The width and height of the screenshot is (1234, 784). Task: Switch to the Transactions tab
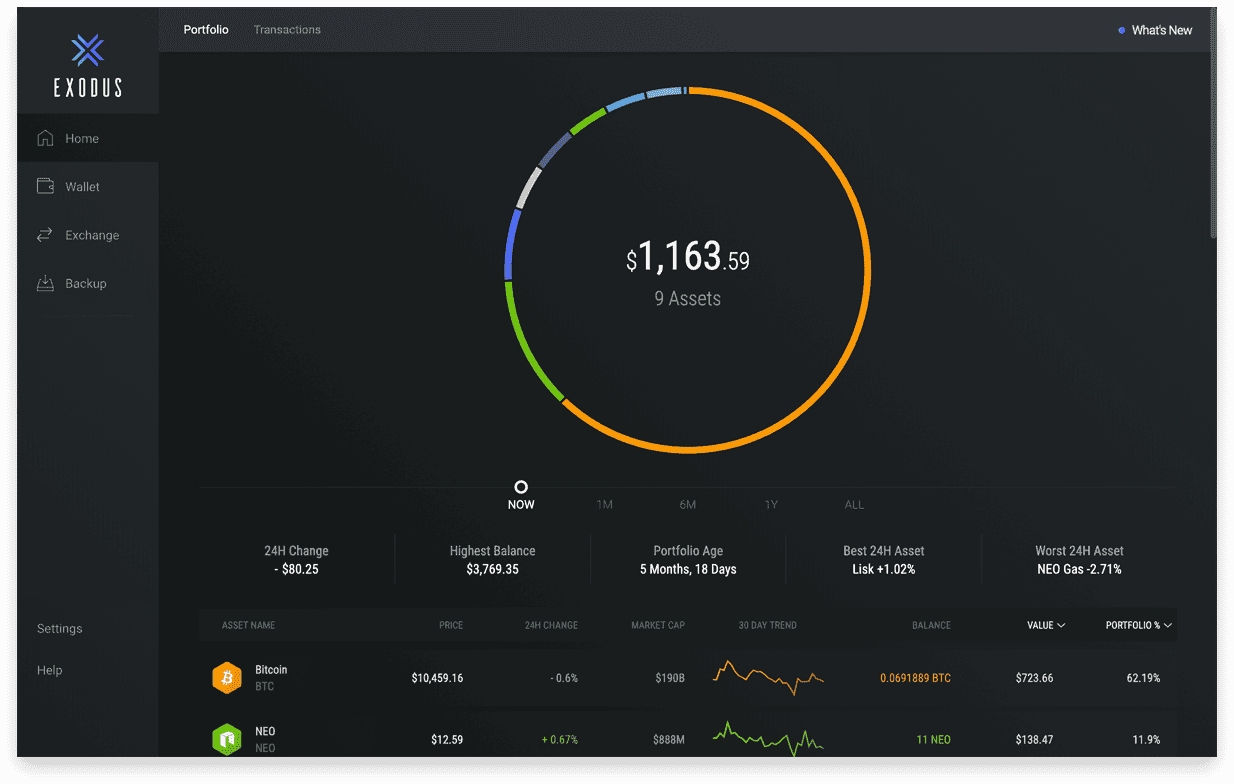click(287, 30)
